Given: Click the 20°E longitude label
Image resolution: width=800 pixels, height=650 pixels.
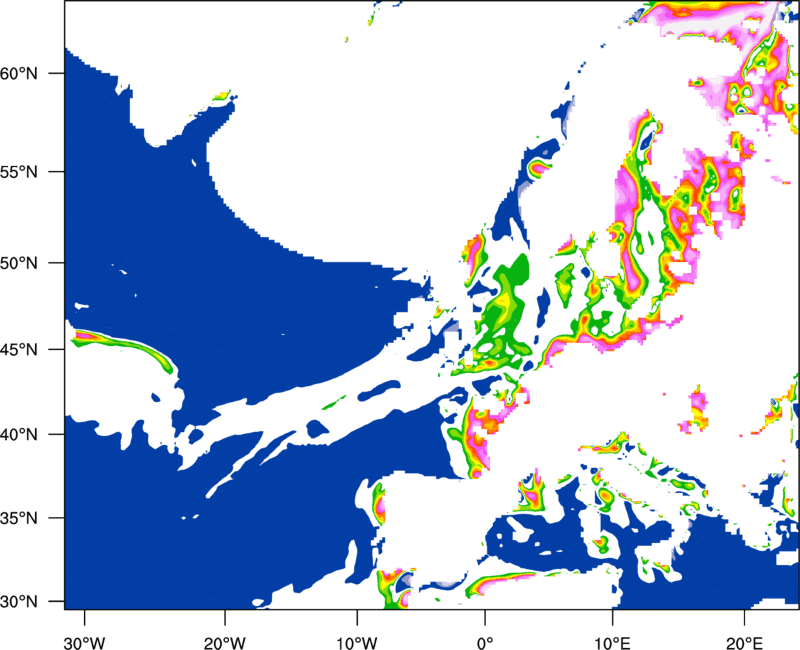Looking at the screenshot, I should [744, 643].
